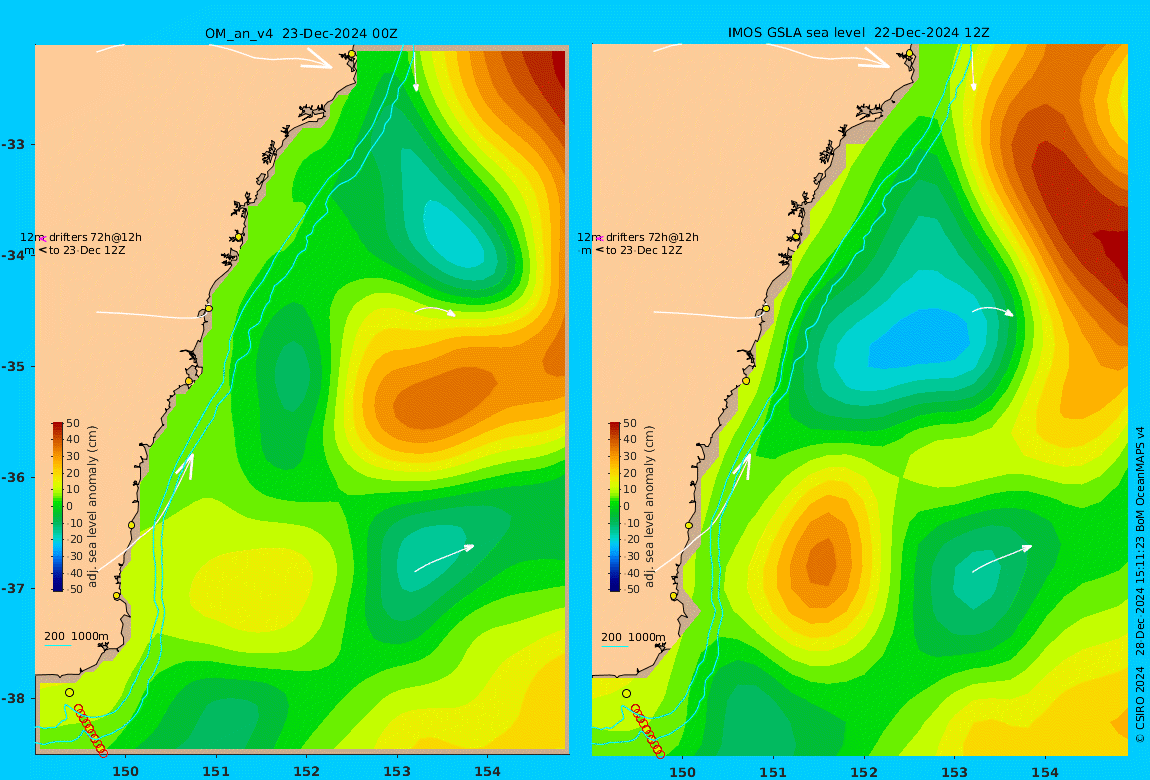Screen dimensions: 1150x780
Task: Select the -36 latitude axis label
Action: [15, 477]
